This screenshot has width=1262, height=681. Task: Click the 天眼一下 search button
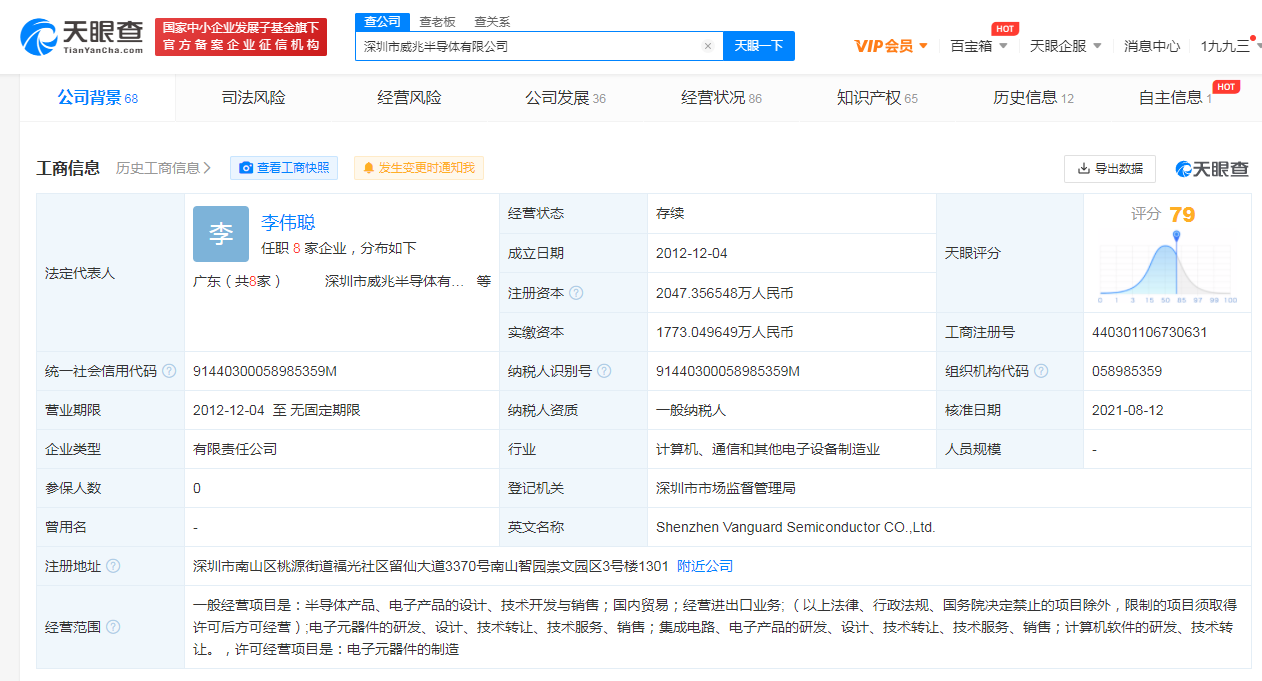pos(758,46)
